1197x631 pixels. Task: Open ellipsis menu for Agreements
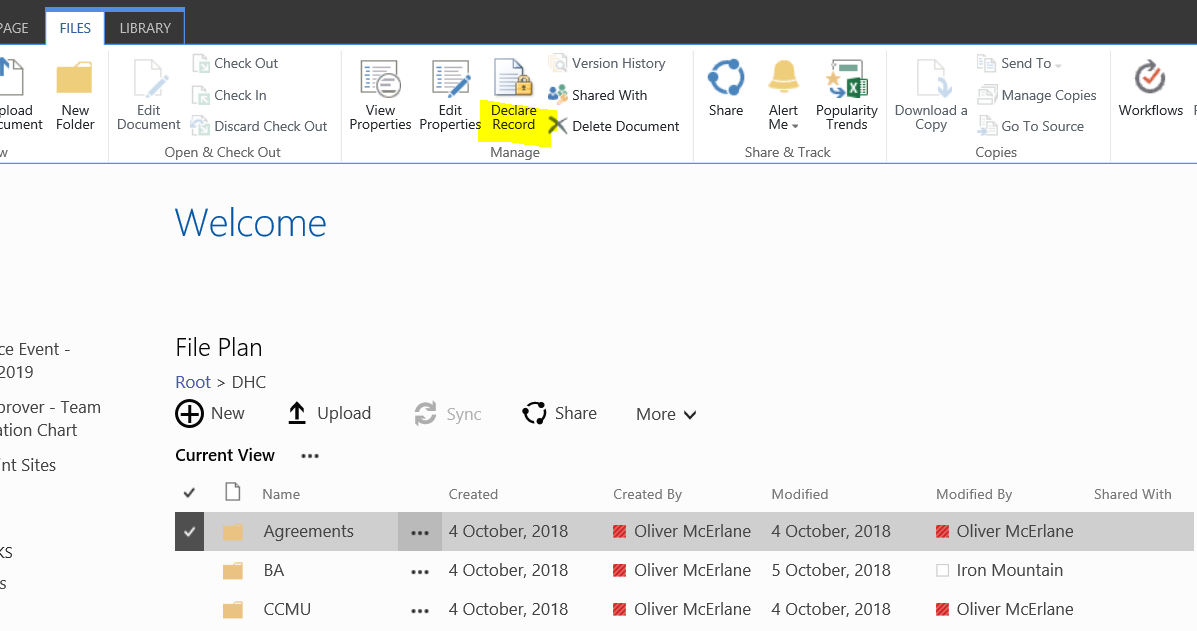click(420, 533)
